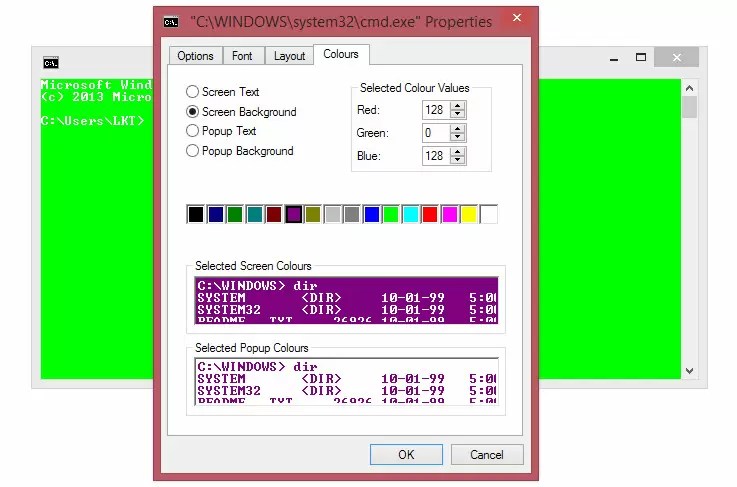Click the cmd icon in the background console window
The width and height of the screenshot is (737, 487).
point(51,63)
